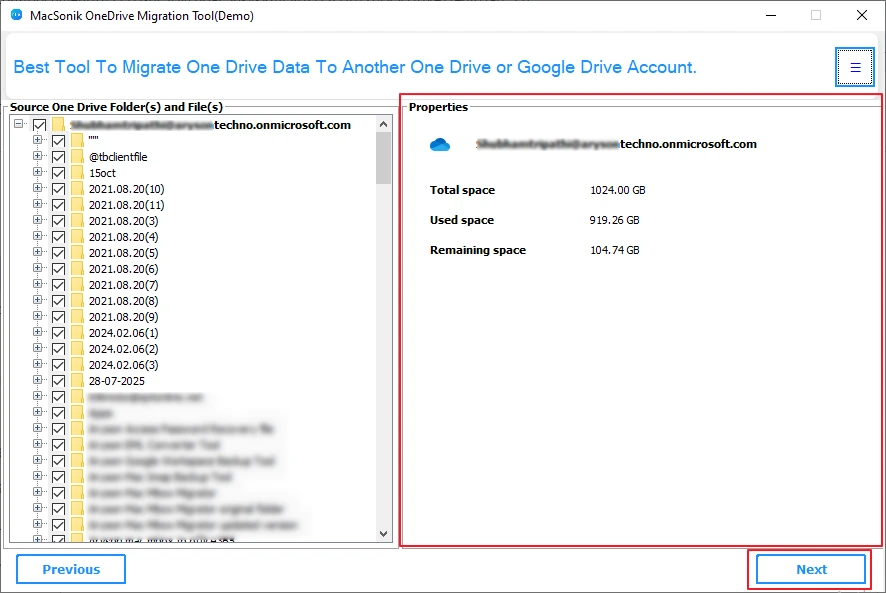Expand the 15oct folder node
This screenshot has width=886, height=593.
[x=37, y=172]
